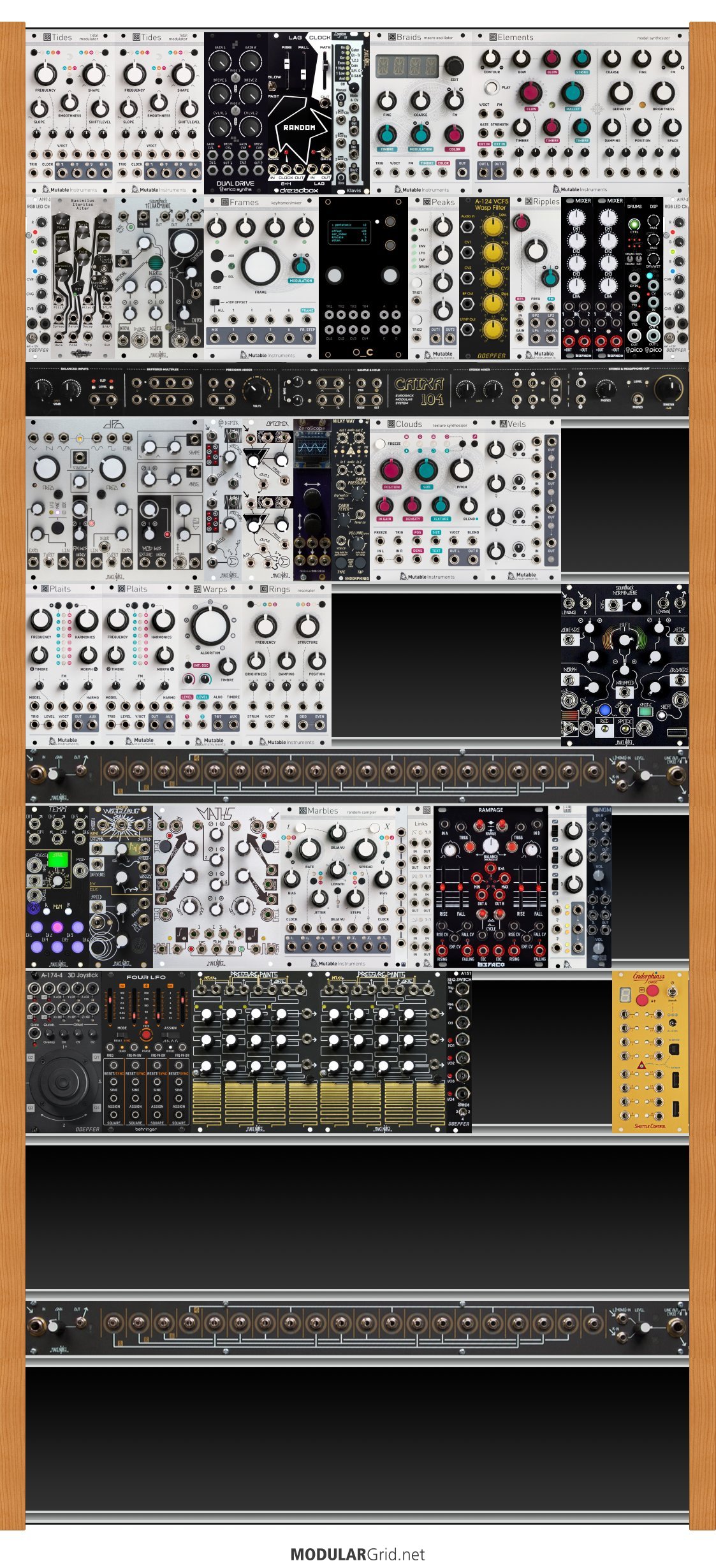716x1568 pixels.
Task: Select the Milky Way effects module
Action: click(x=351, y=500)
